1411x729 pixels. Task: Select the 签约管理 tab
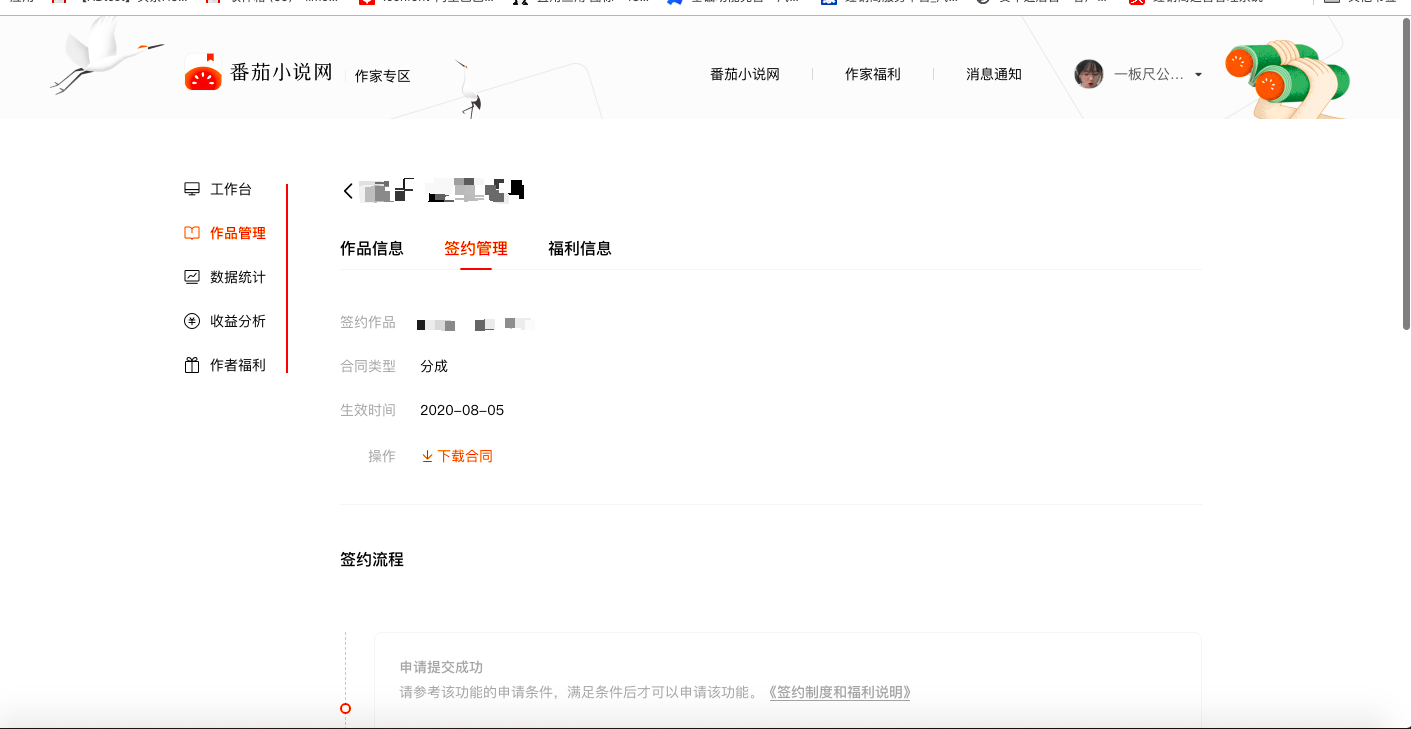476,249
